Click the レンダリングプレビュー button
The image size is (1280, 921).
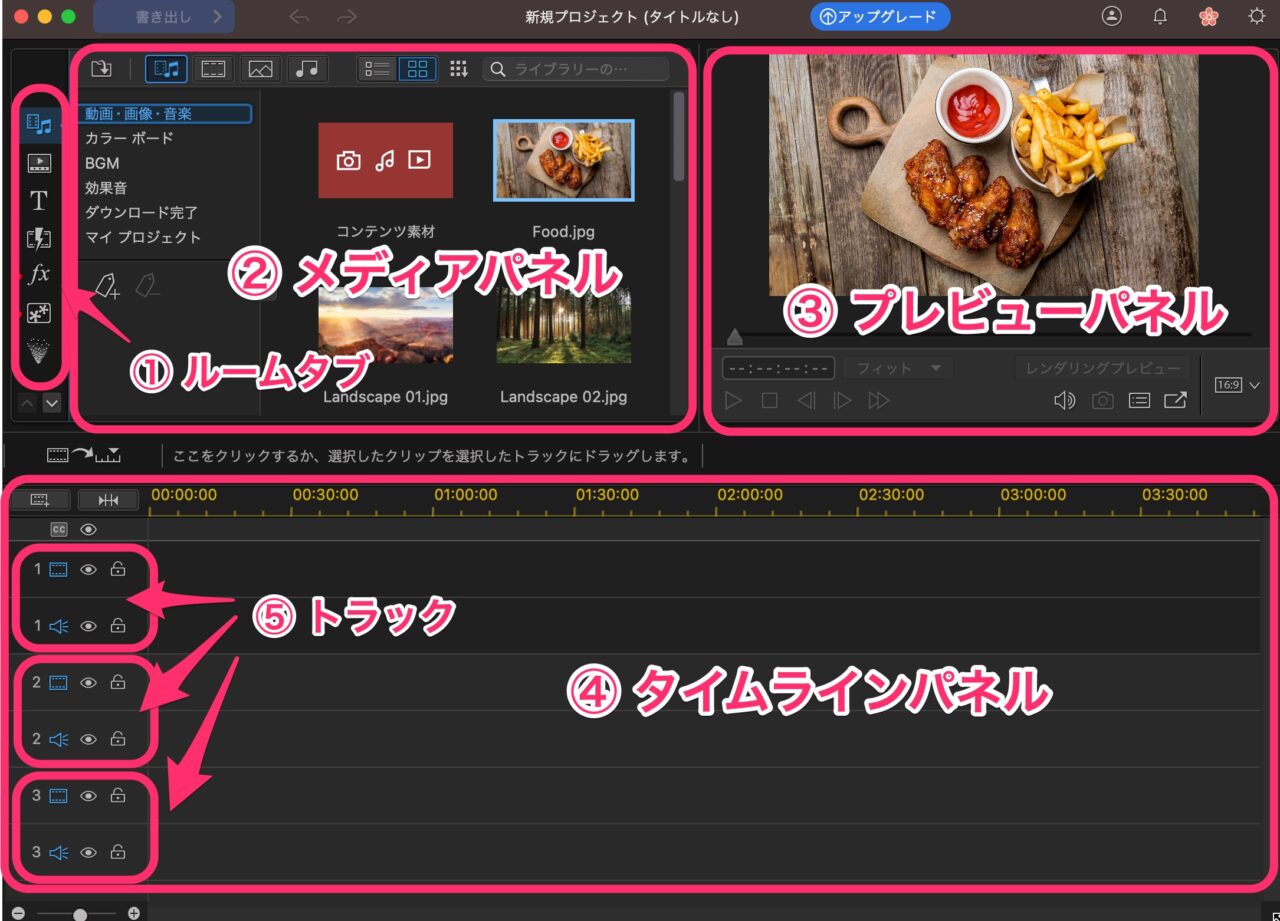point(1103,368)
